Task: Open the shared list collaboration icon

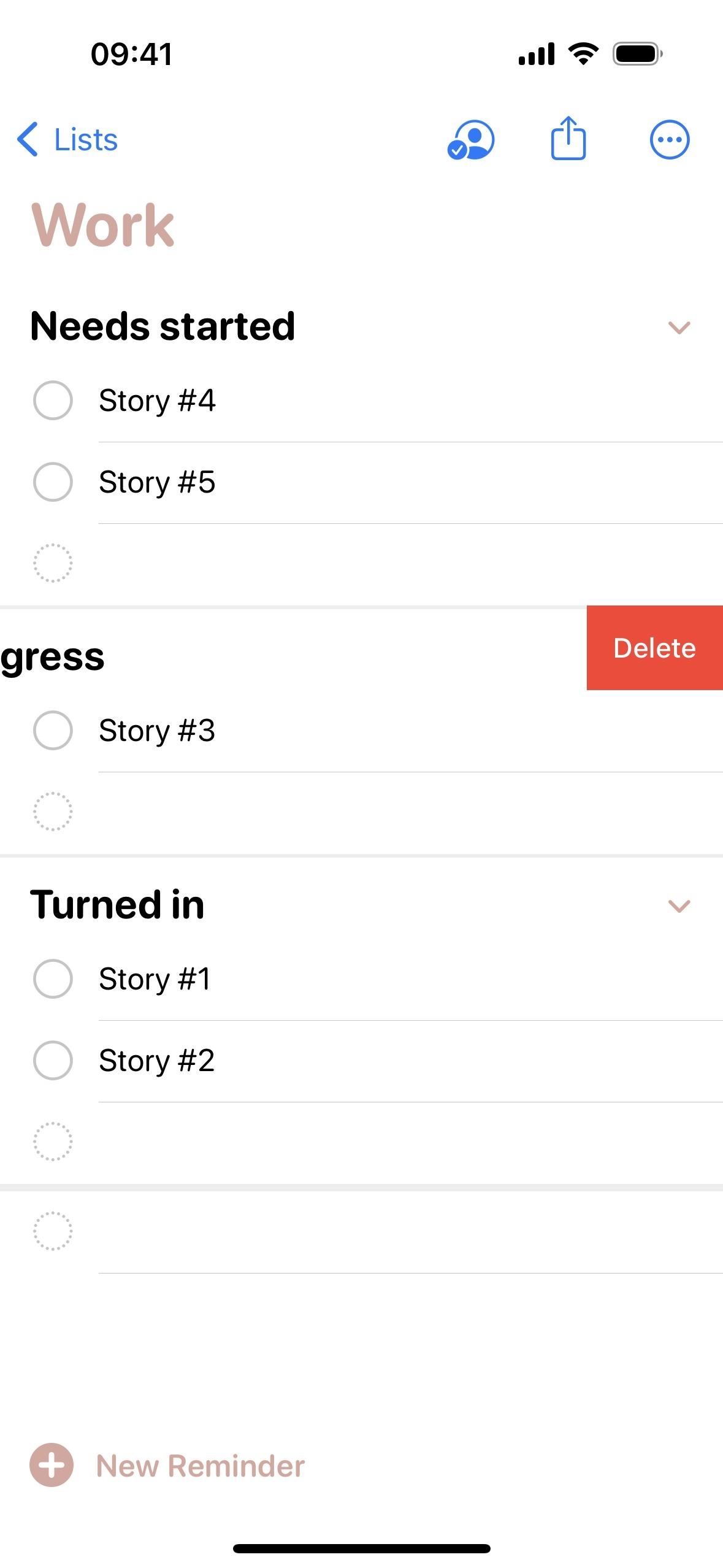Action: 471,140
